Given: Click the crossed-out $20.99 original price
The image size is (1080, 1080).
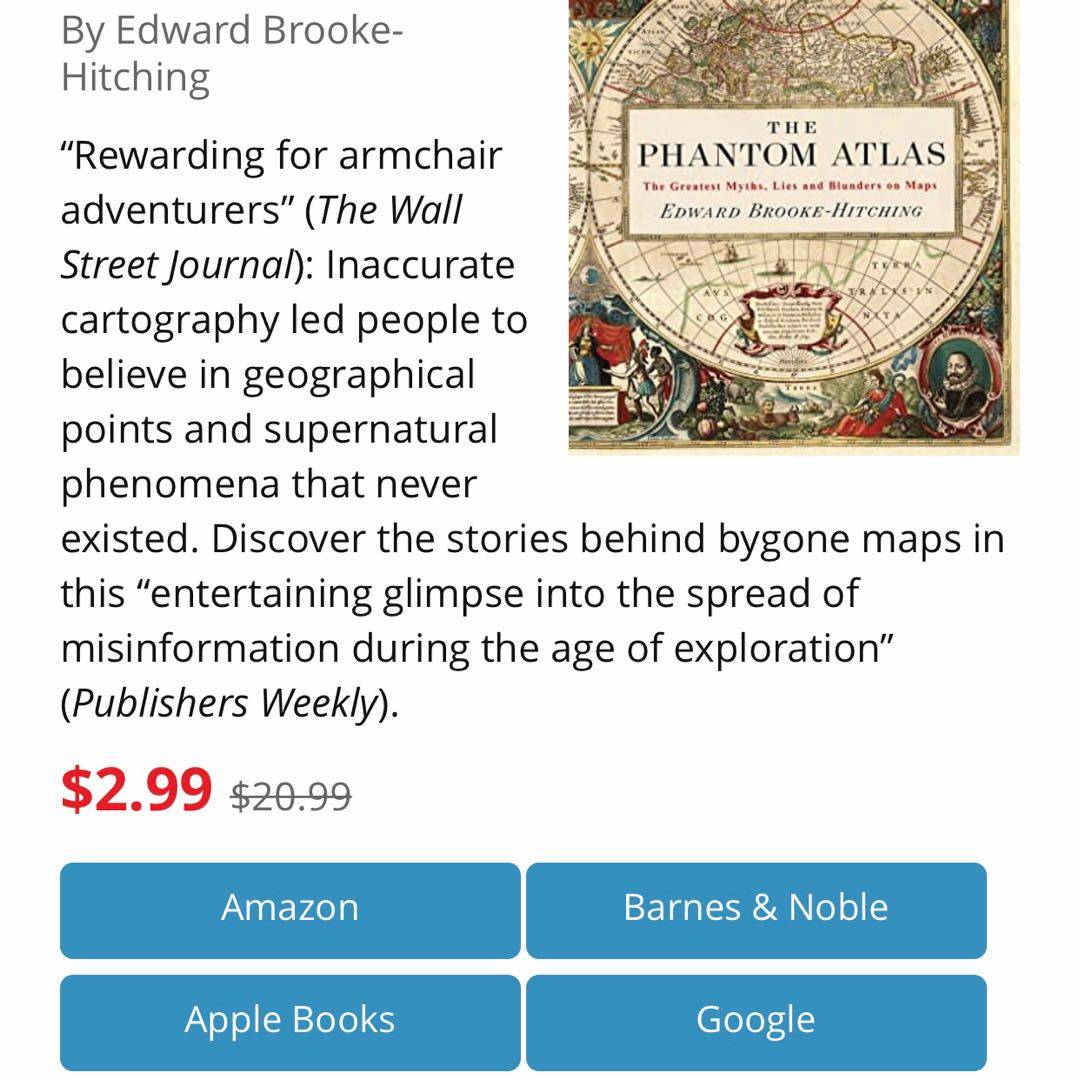Looking at the screenshot, I should 291,796.
